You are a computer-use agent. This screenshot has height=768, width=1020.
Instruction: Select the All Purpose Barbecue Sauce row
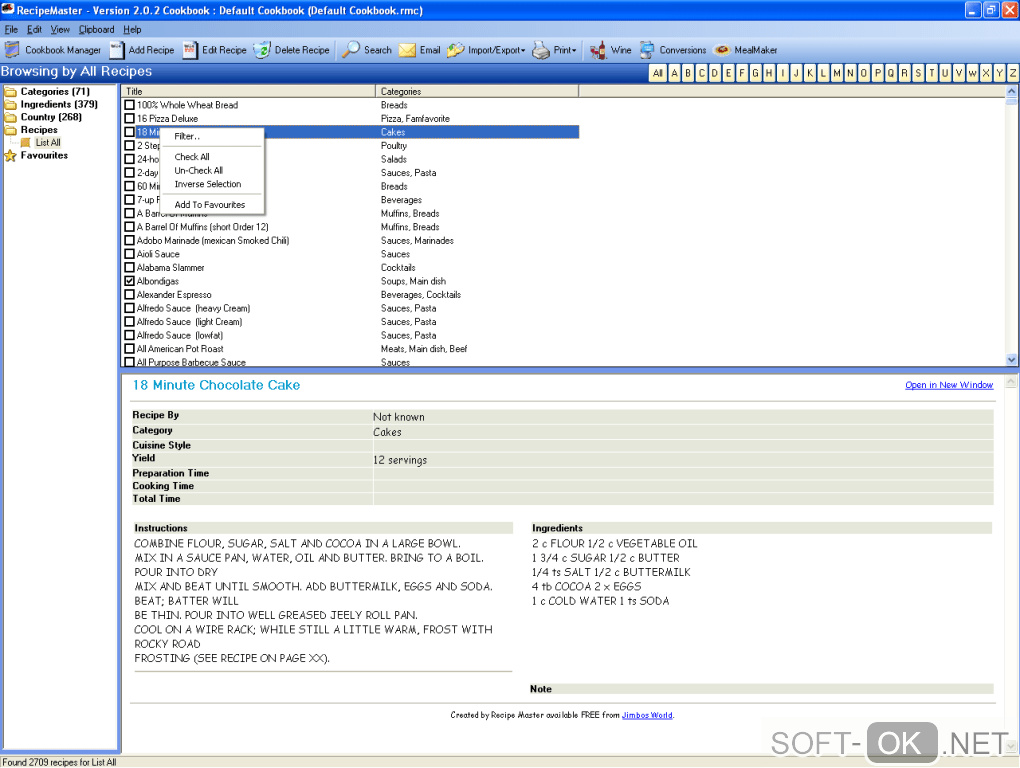(351, 362)
